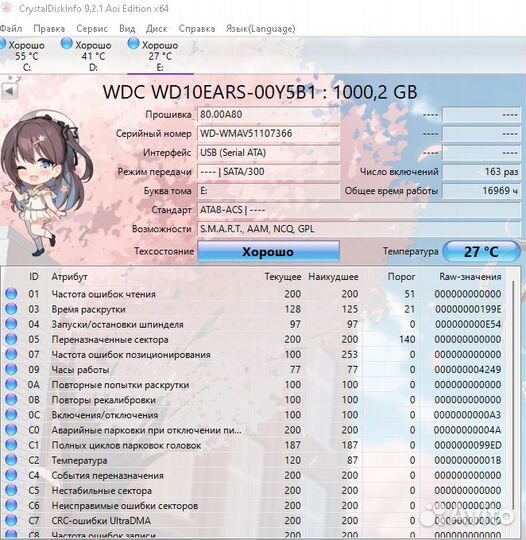Select the row Частота ошибок позиционирования
The height and width of the screenshot is (540, 526).
(x=253, y=354)
